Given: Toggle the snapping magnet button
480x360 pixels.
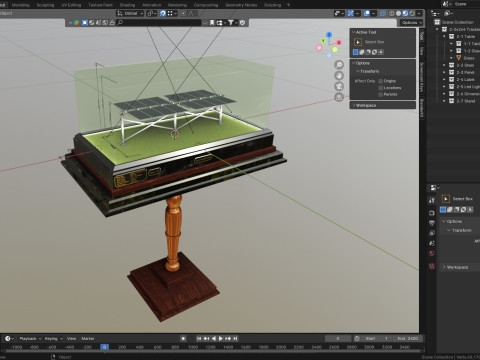Looking at the screenshot, I should tap(163, 13).
